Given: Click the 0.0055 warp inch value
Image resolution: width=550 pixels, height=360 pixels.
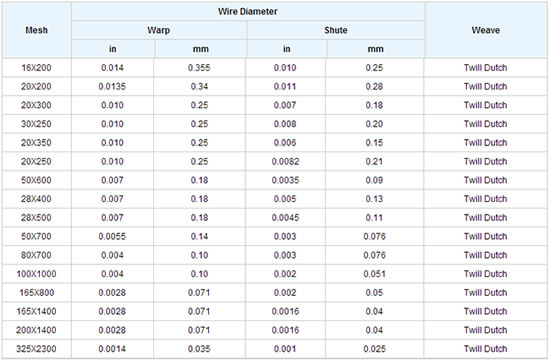Looking at the screenshot, I should [x=112, y=236].
